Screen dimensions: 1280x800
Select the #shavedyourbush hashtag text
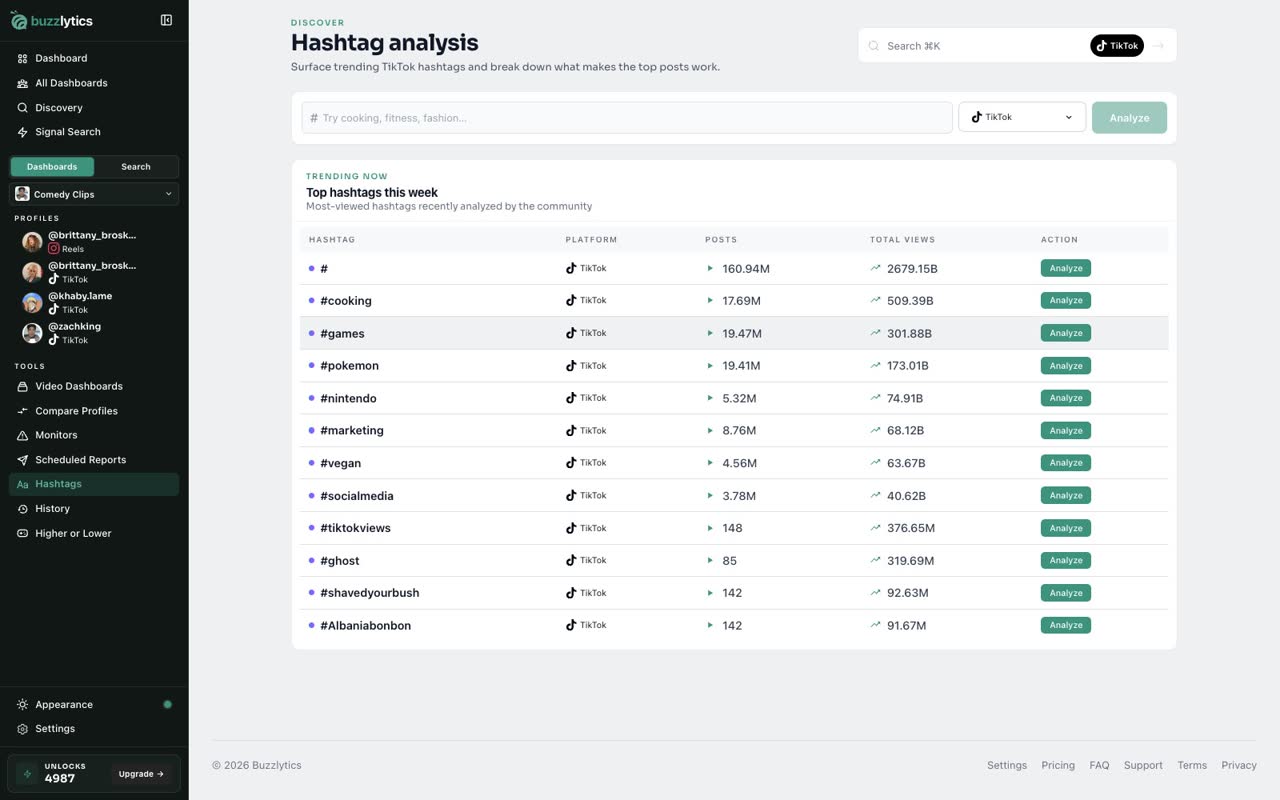click(x=370, y=593)
